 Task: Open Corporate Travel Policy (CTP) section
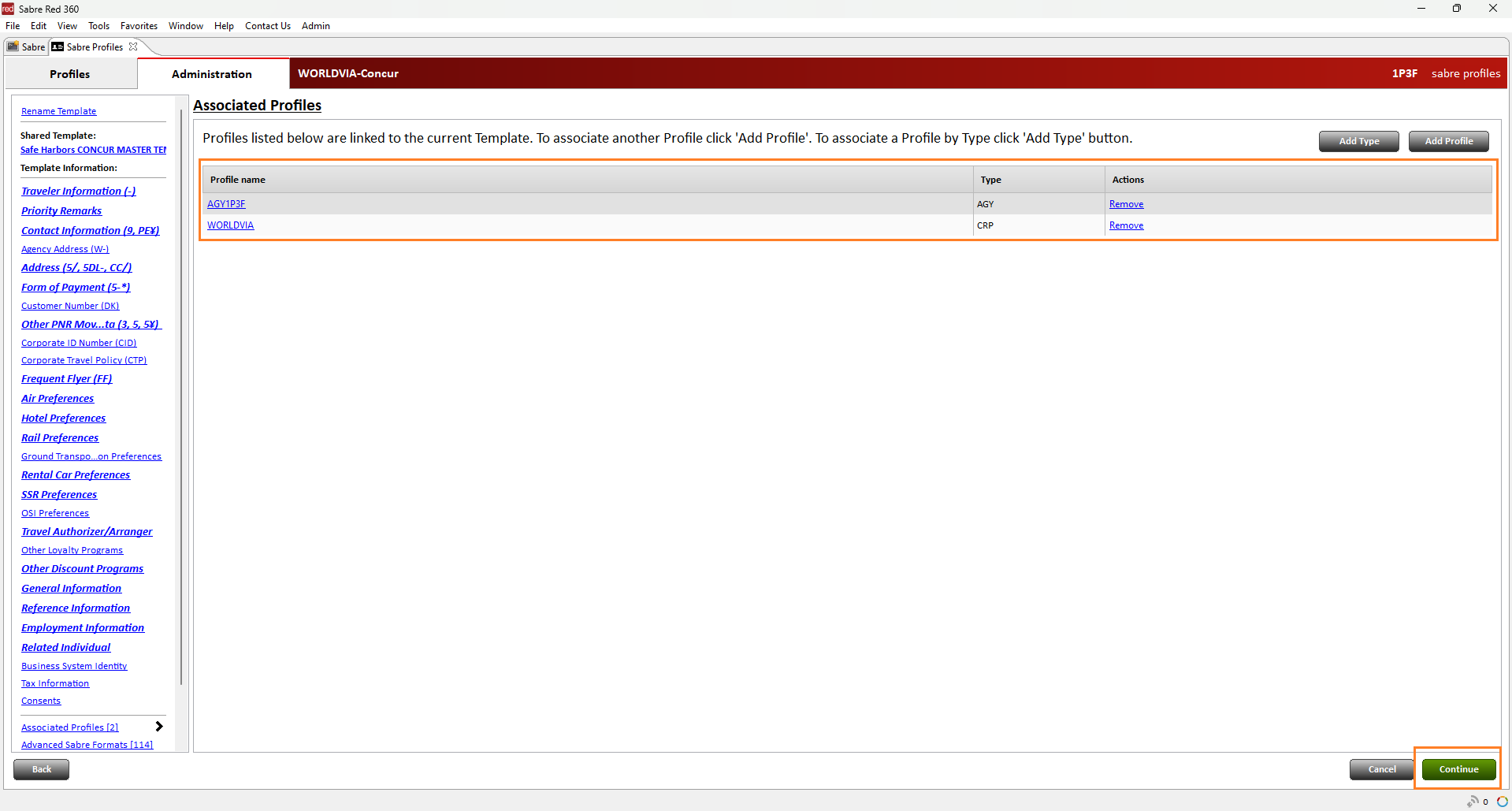[x=84, y=360]
